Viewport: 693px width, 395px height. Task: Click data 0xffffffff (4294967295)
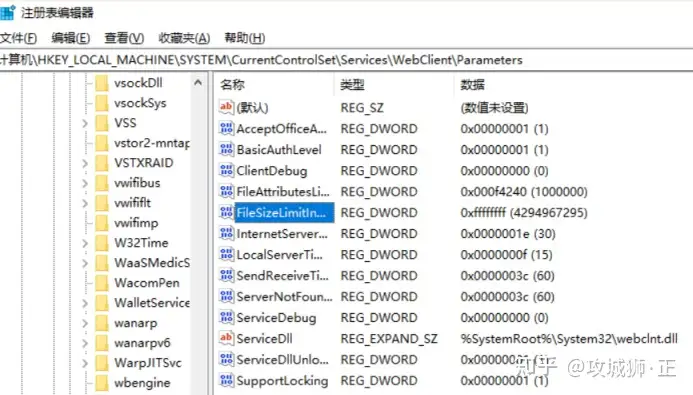click(524, 213)
